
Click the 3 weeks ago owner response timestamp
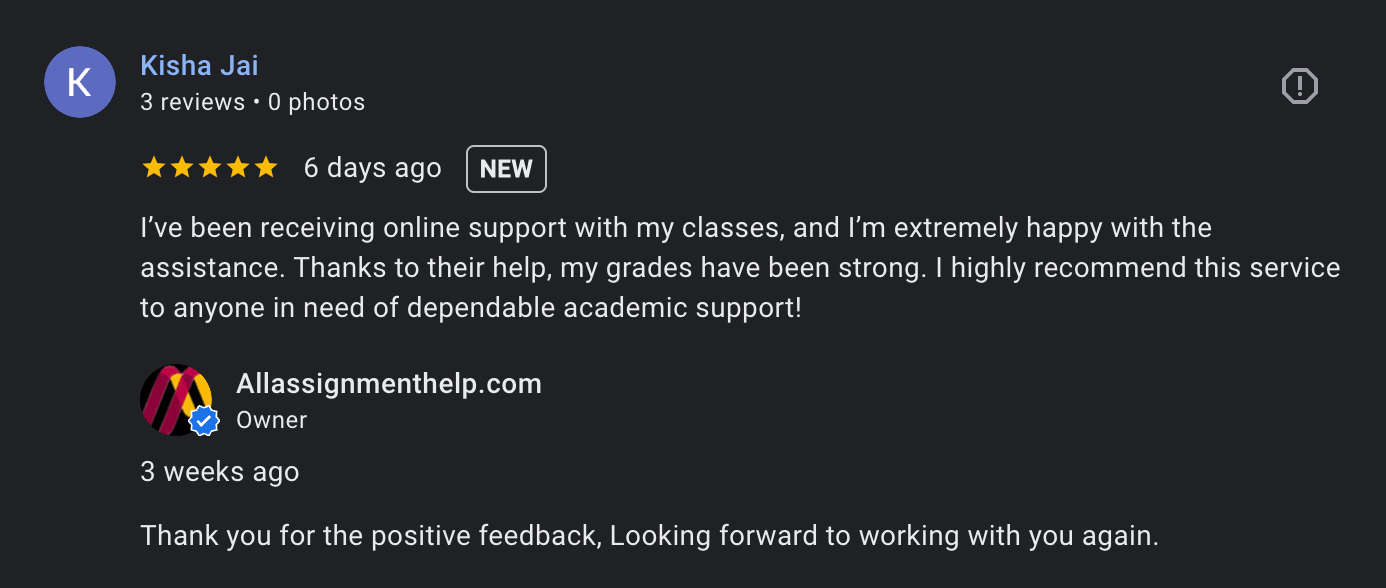tap(219, 471)
